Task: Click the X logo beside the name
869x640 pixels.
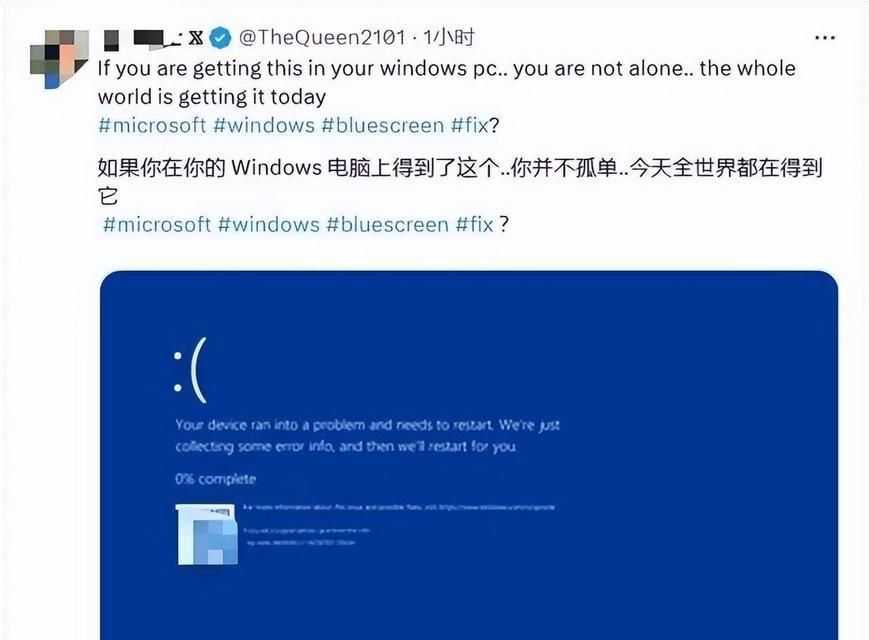Action: (x=196, y=38)
